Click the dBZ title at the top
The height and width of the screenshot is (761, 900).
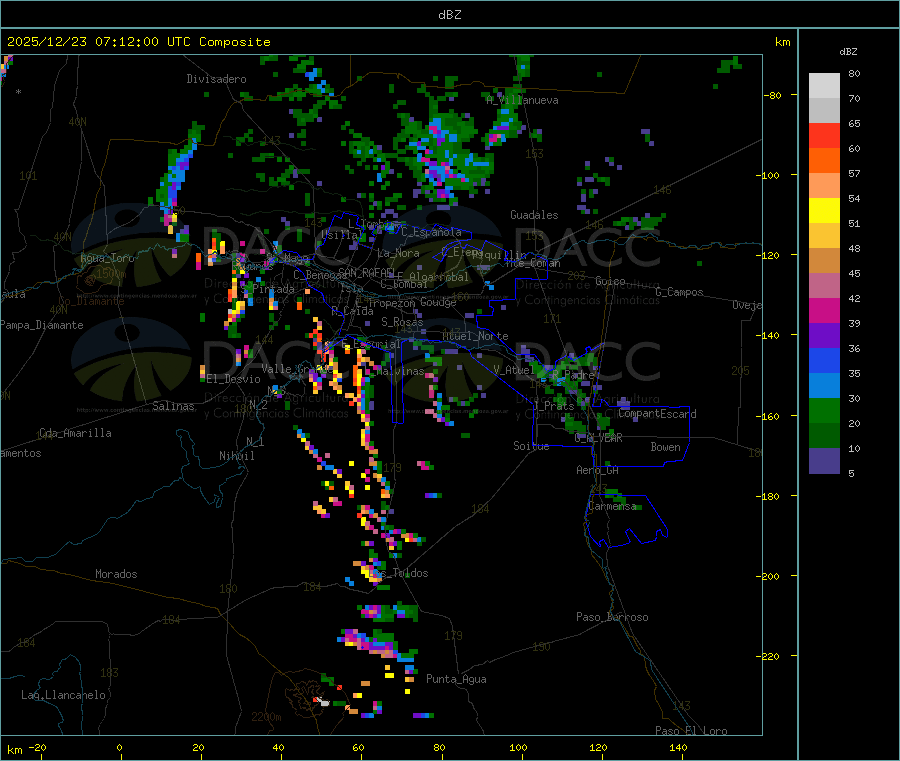coord(449,14)
